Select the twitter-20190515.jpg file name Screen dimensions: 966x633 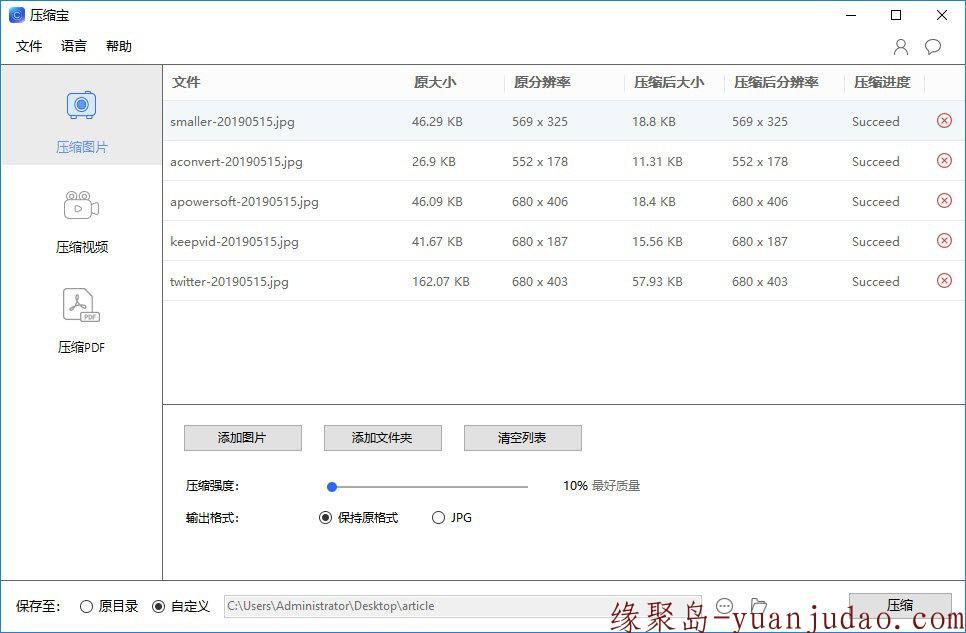point(229,282)
